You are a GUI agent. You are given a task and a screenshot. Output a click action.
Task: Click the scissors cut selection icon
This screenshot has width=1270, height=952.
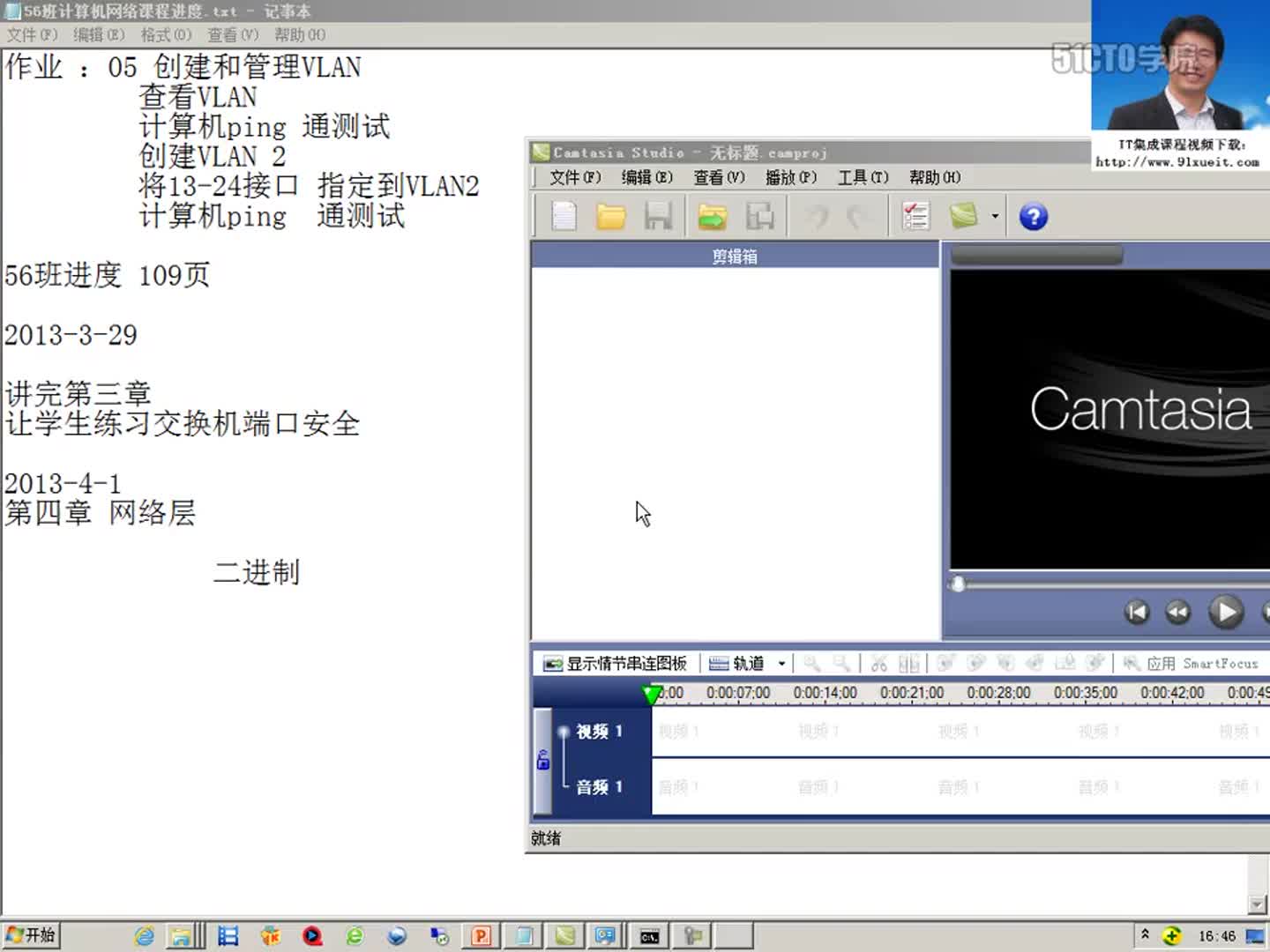[879, 664]
